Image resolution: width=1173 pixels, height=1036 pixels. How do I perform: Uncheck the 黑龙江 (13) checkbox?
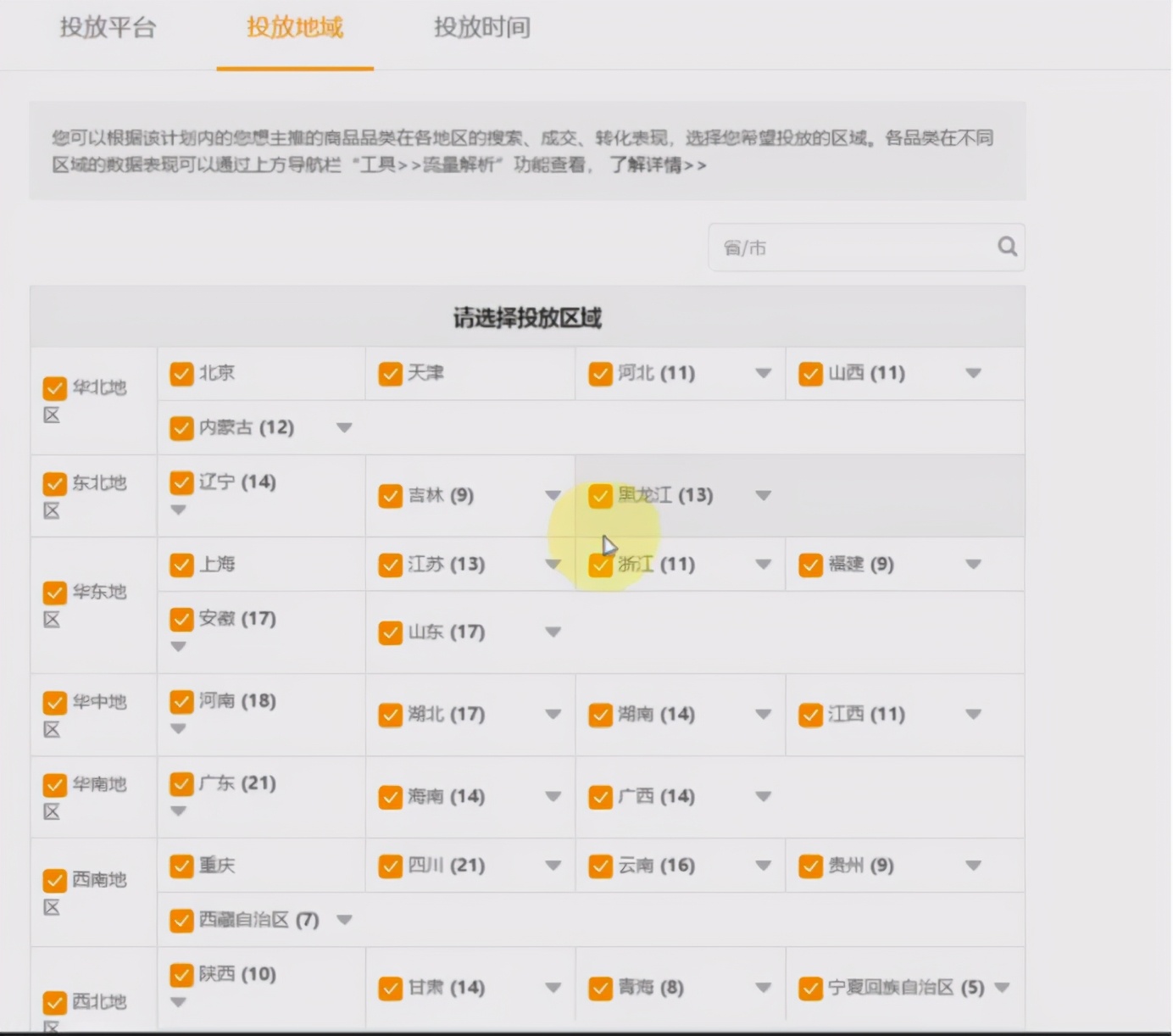[x=600, y=496]
